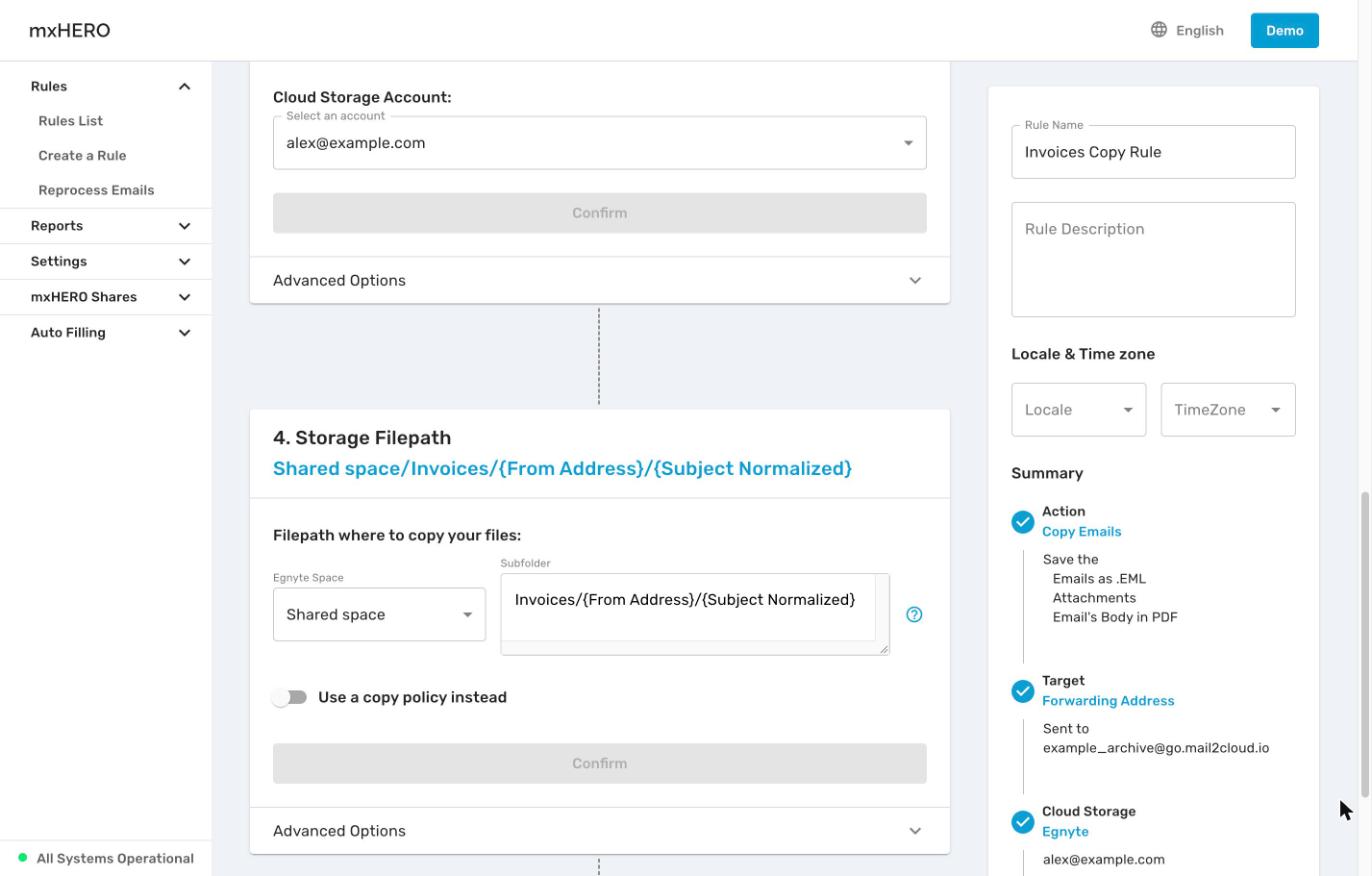This screenshot has width=1372, height=876.
Task: Open the Copy Emails summary link
Action: 1081,532
